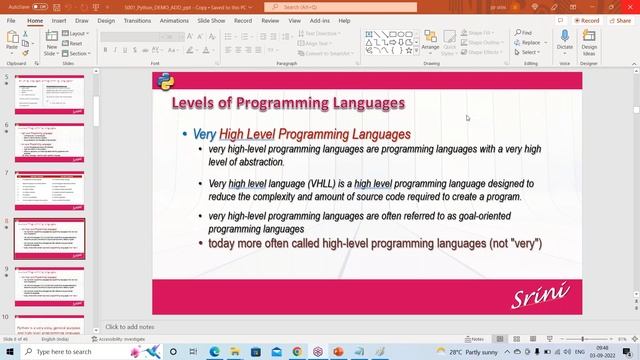This screenshot has height=360, width=640.
Task: Click the Decrease Font Size icon
Action: pyautogui.click(x=200, y=37)
